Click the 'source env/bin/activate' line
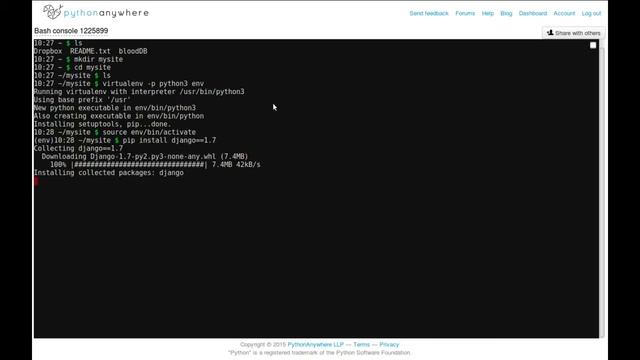Viewport: 640px width, 360px height. click(x=115, y=132)
